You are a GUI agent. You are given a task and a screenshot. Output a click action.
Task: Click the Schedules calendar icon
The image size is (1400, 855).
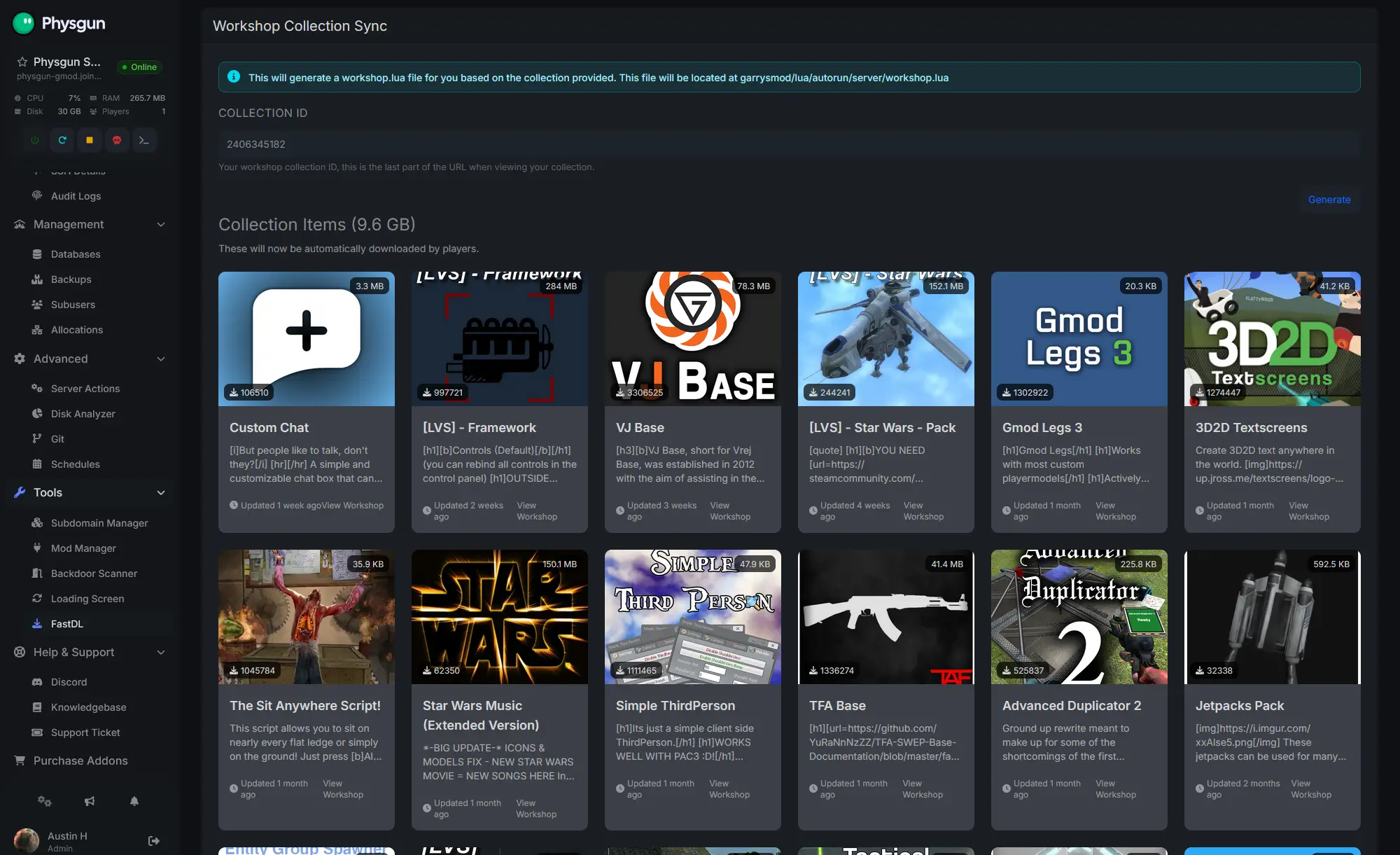[x=37, y=464]
